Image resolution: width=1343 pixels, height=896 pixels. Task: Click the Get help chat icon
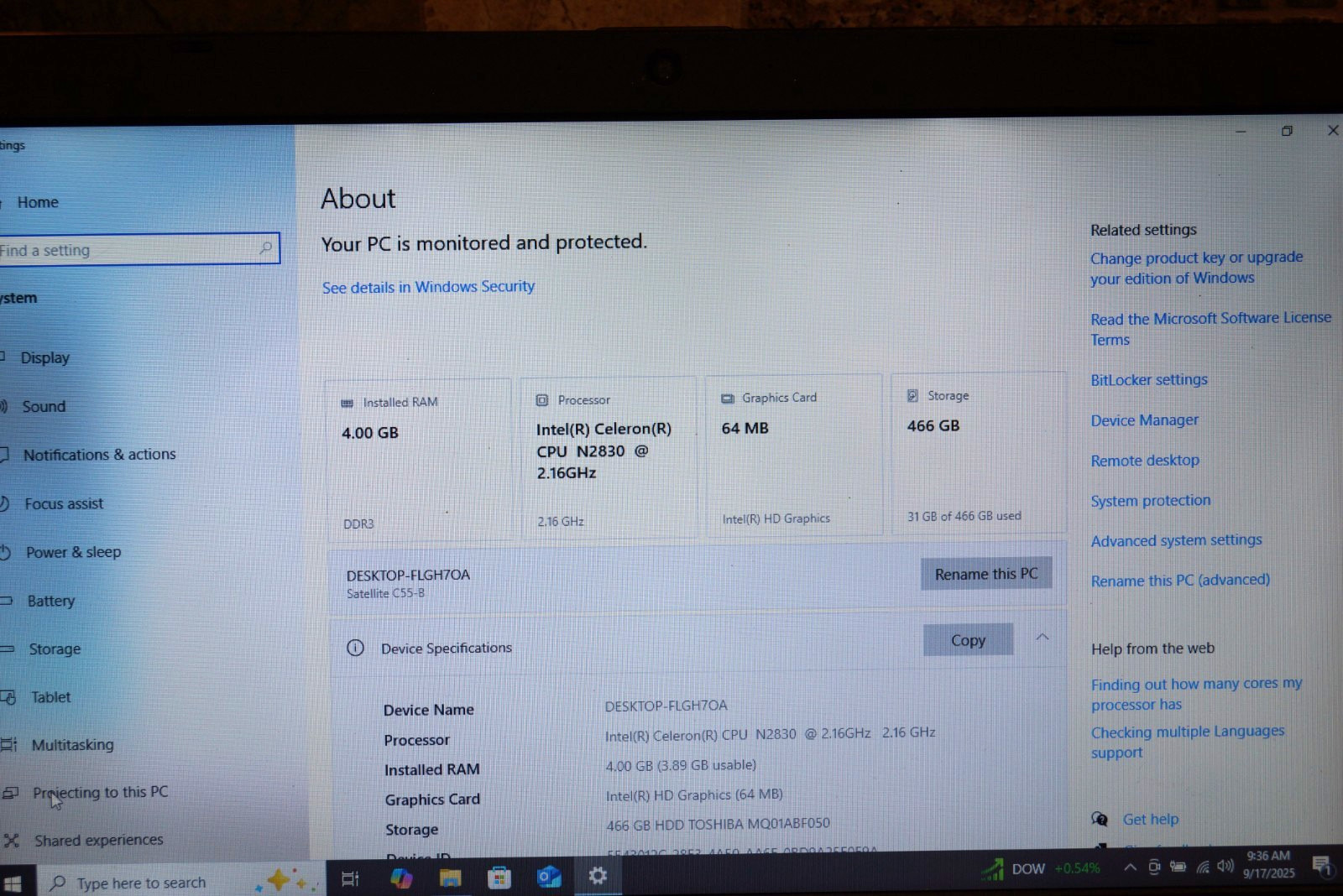click(1099, 819)
